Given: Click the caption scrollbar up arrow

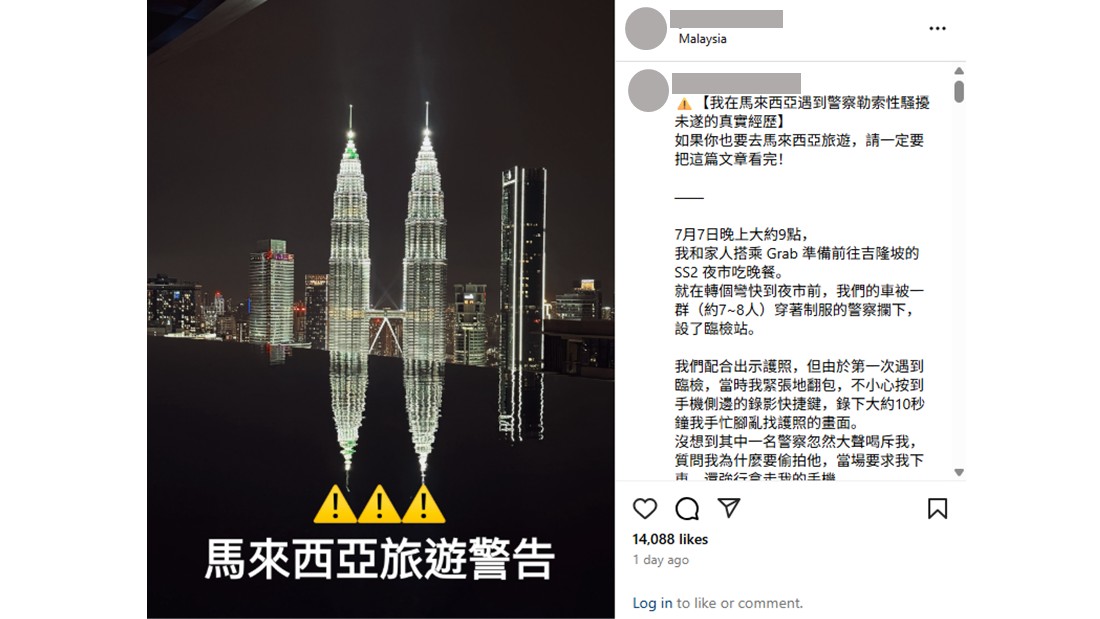Looking at the screenshot, I should tap(959, 71).
